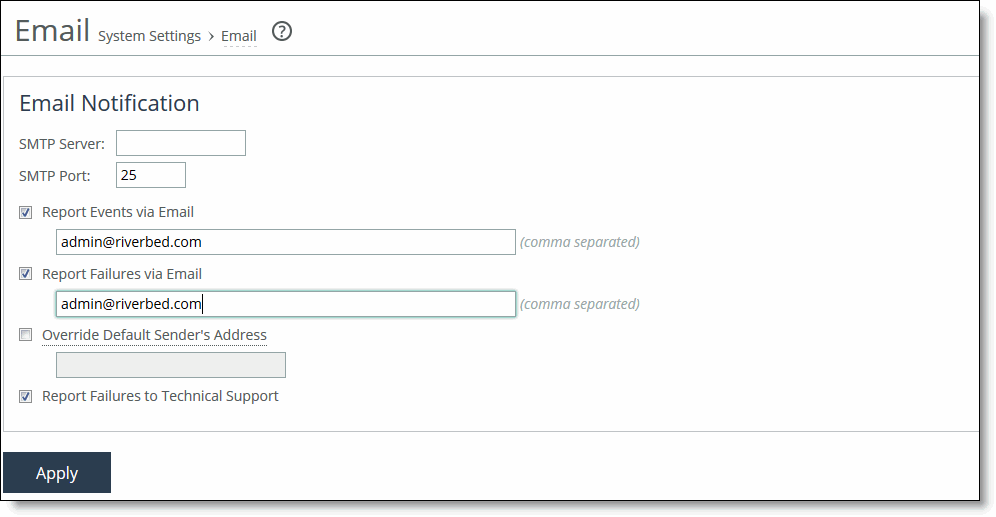
Task: Click the breadcrumb chevron after System Settings
Action: pyautogui.click(x=211, y=37)
